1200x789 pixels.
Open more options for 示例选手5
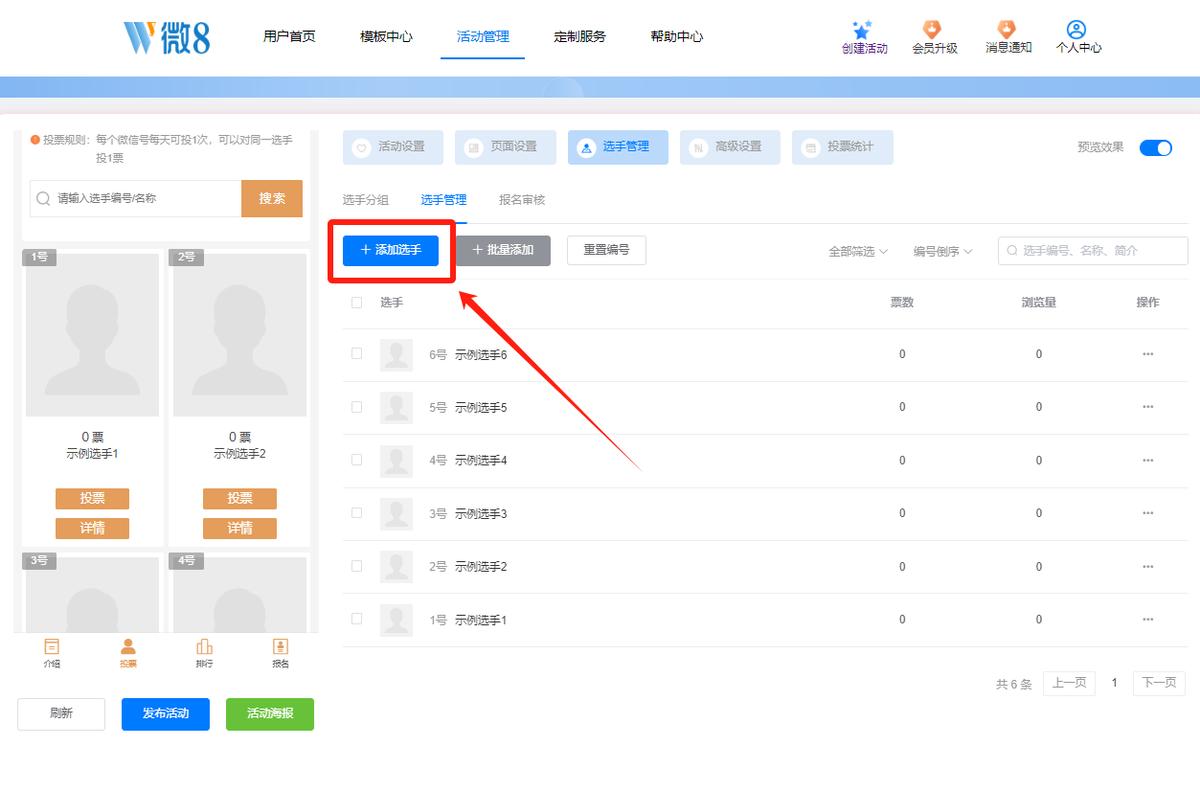coord(1147,407)
